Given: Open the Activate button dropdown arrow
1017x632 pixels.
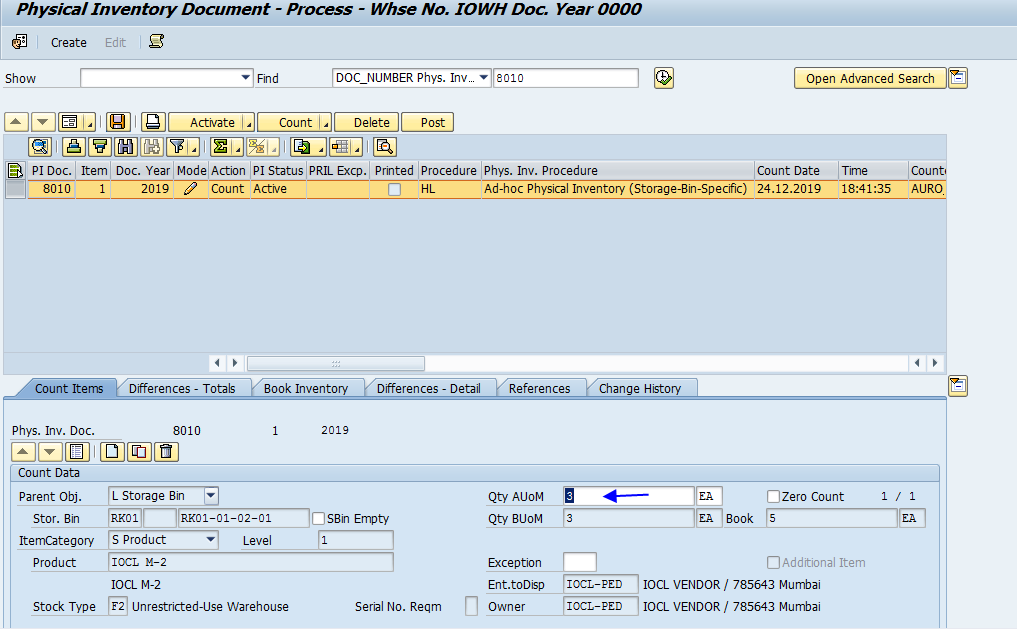Looking at the screenshot, I should [249, 123].
